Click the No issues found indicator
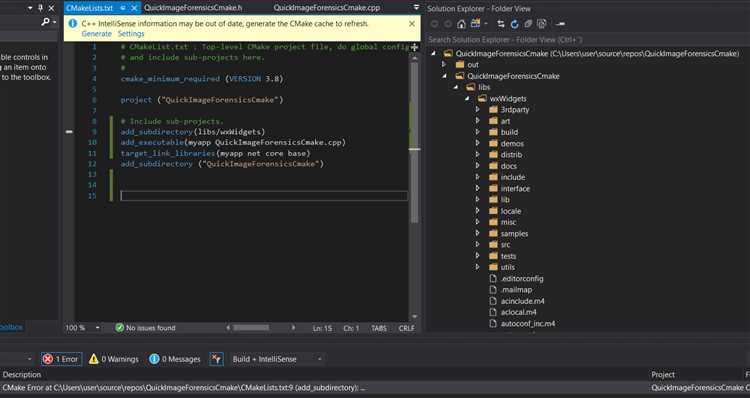 tap(145, 328)
